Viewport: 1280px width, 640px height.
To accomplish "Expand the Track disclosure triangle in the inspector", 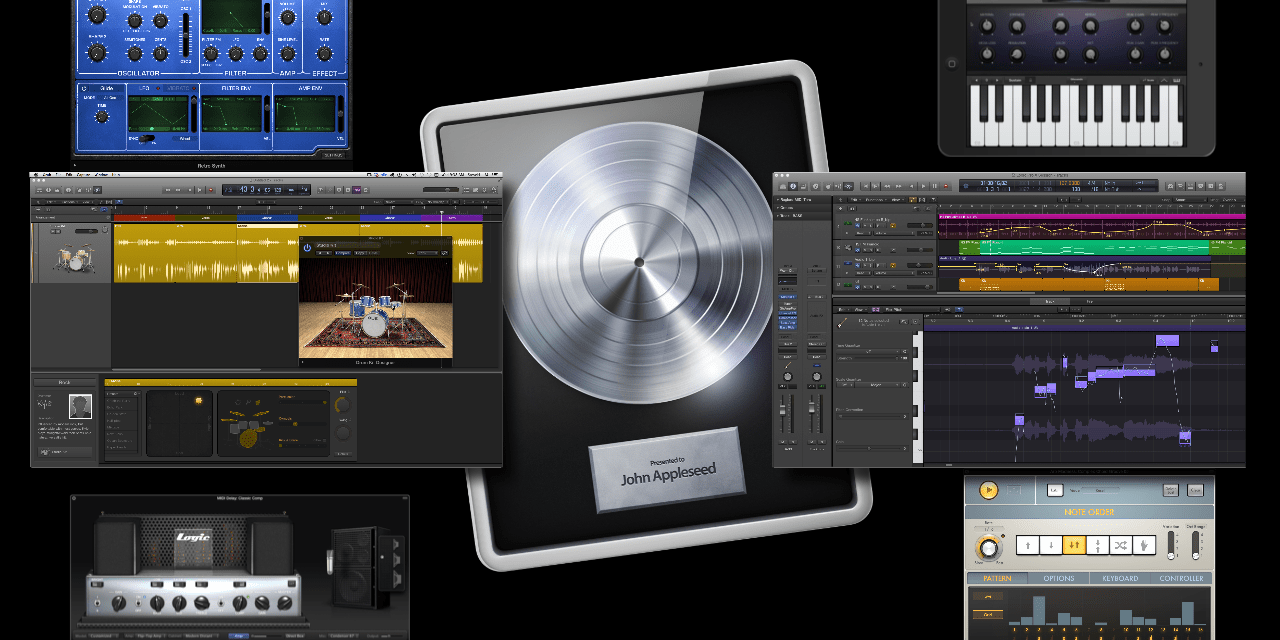I will point(778,216).
